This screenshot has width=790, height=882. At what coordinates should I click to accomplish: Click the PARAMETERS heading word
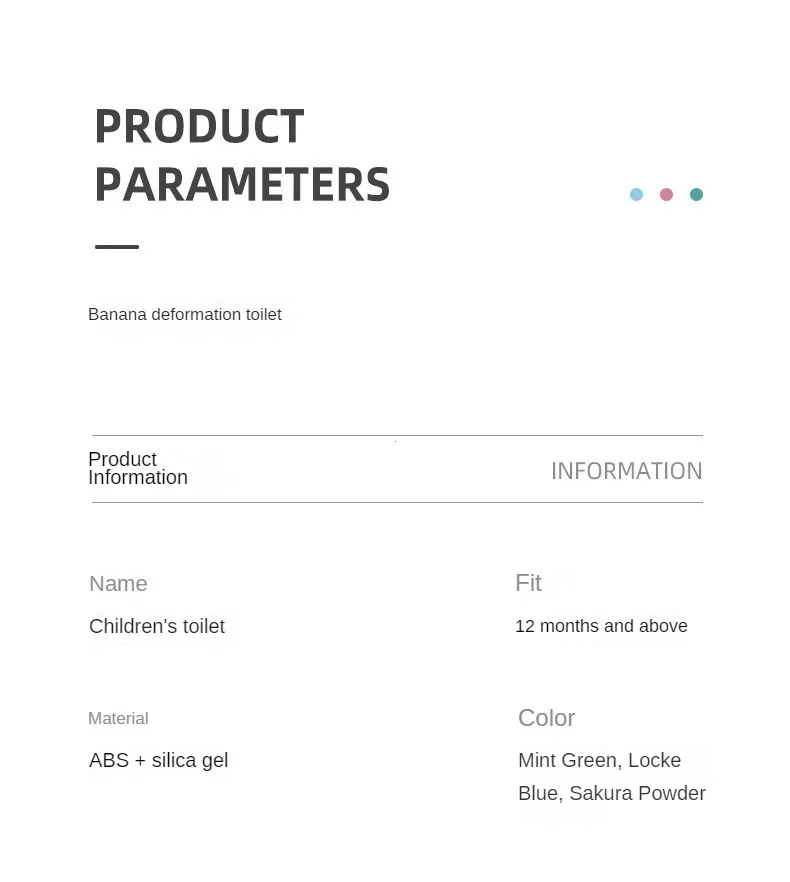click(x=243, y=184)
